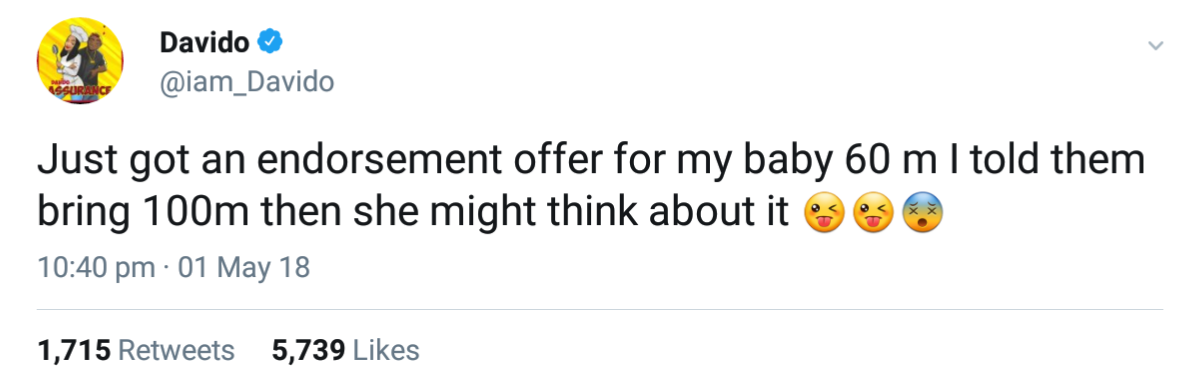Click the 5,739 like count number

308,351
